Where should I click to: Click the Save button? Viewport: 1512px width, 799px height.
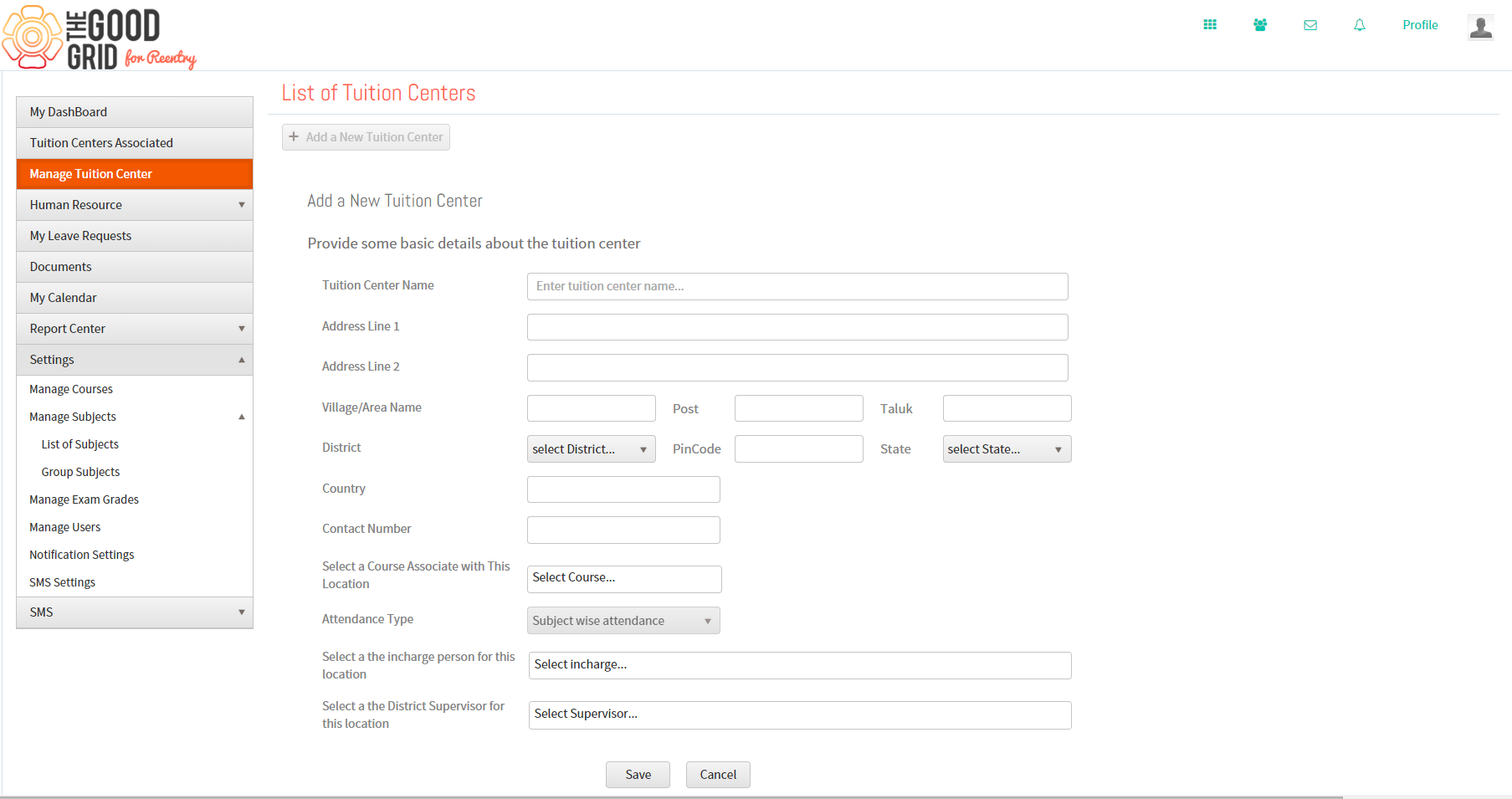click(x=638, y=775)
